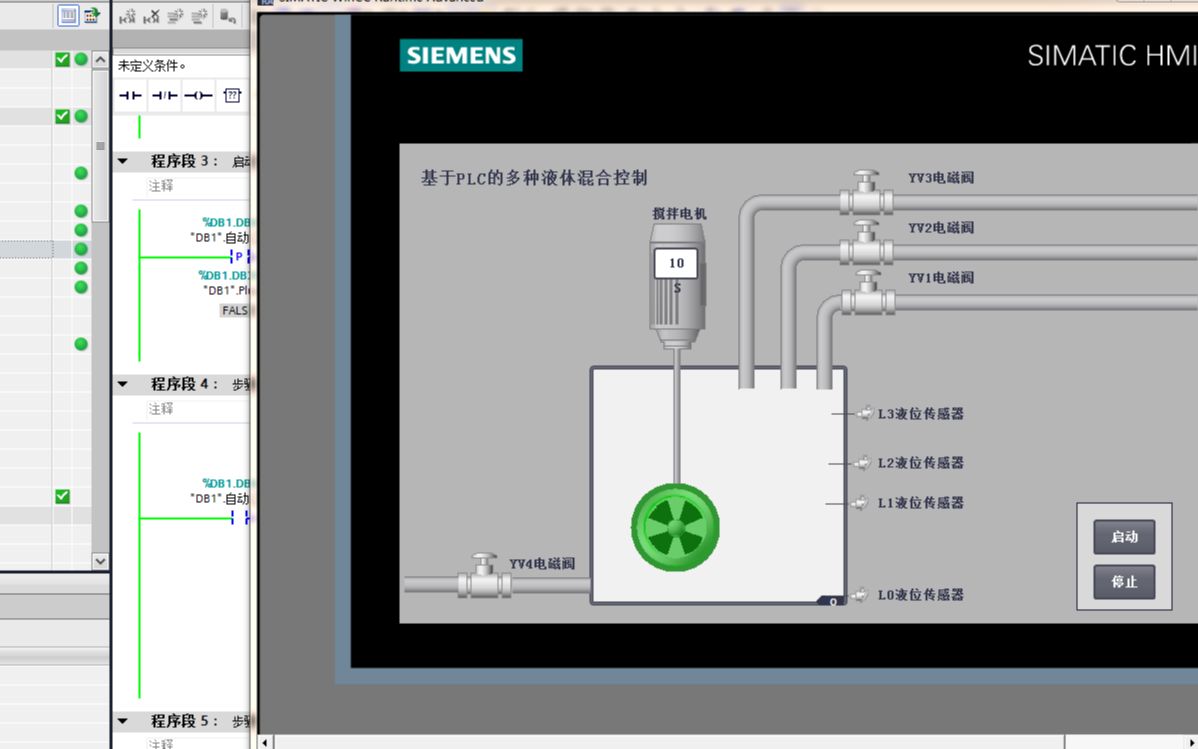Screen dimensions: 1198x749
Task: Collapse the 程序段4 network
Action: 122,384
